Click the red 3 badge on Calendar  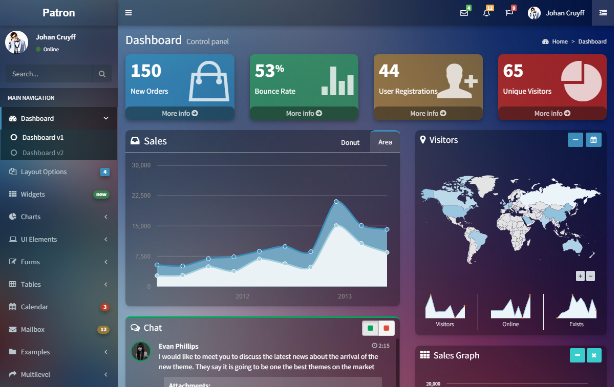coord(105,307)
